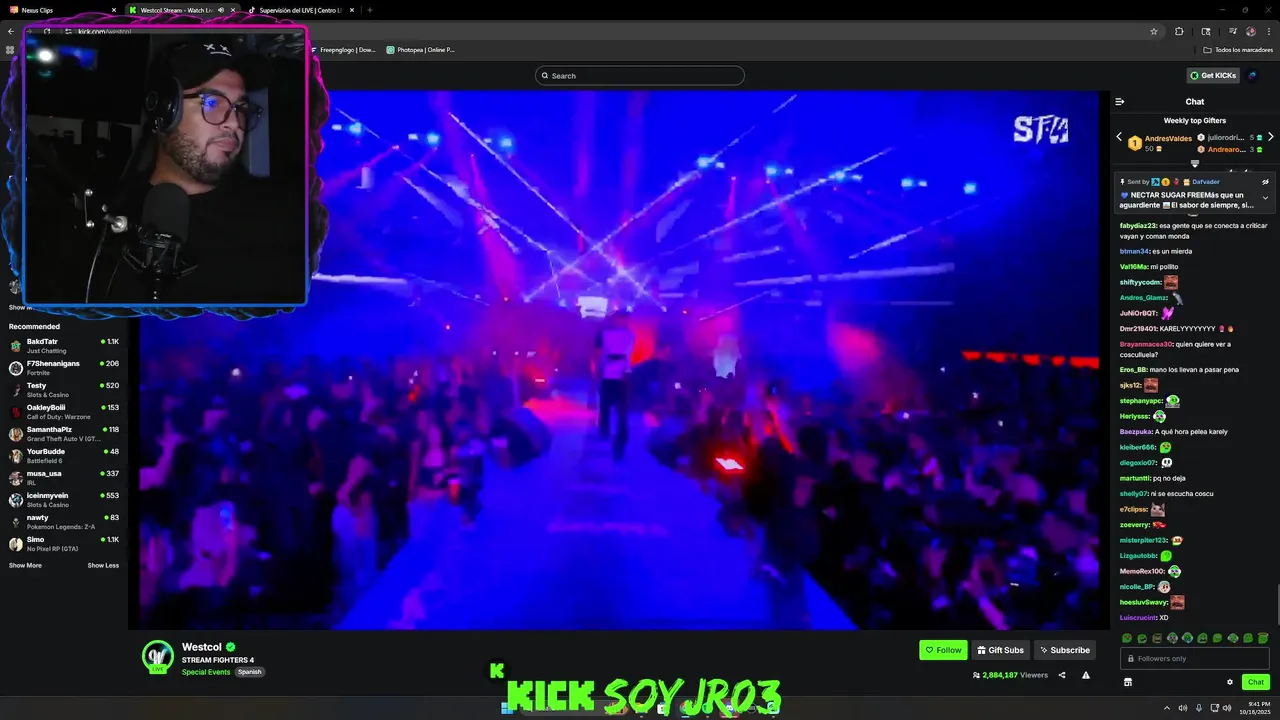Bookmark this page with the star icon
The height and width of the screenshot is (720, 1280).
(1154, 31)
